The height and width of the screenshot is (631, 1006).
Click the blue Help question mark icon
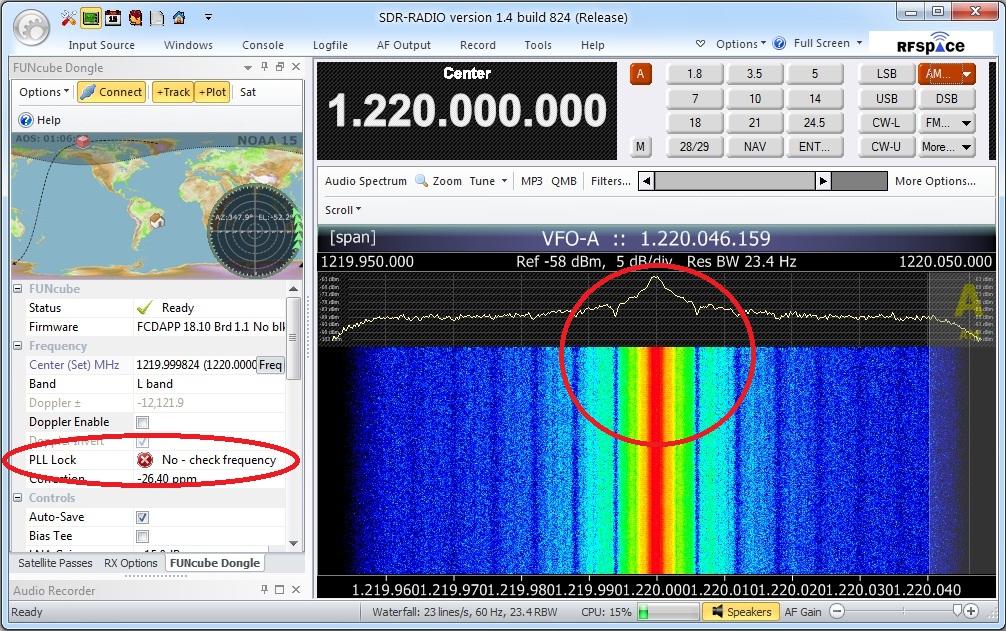tap(25, 120)
